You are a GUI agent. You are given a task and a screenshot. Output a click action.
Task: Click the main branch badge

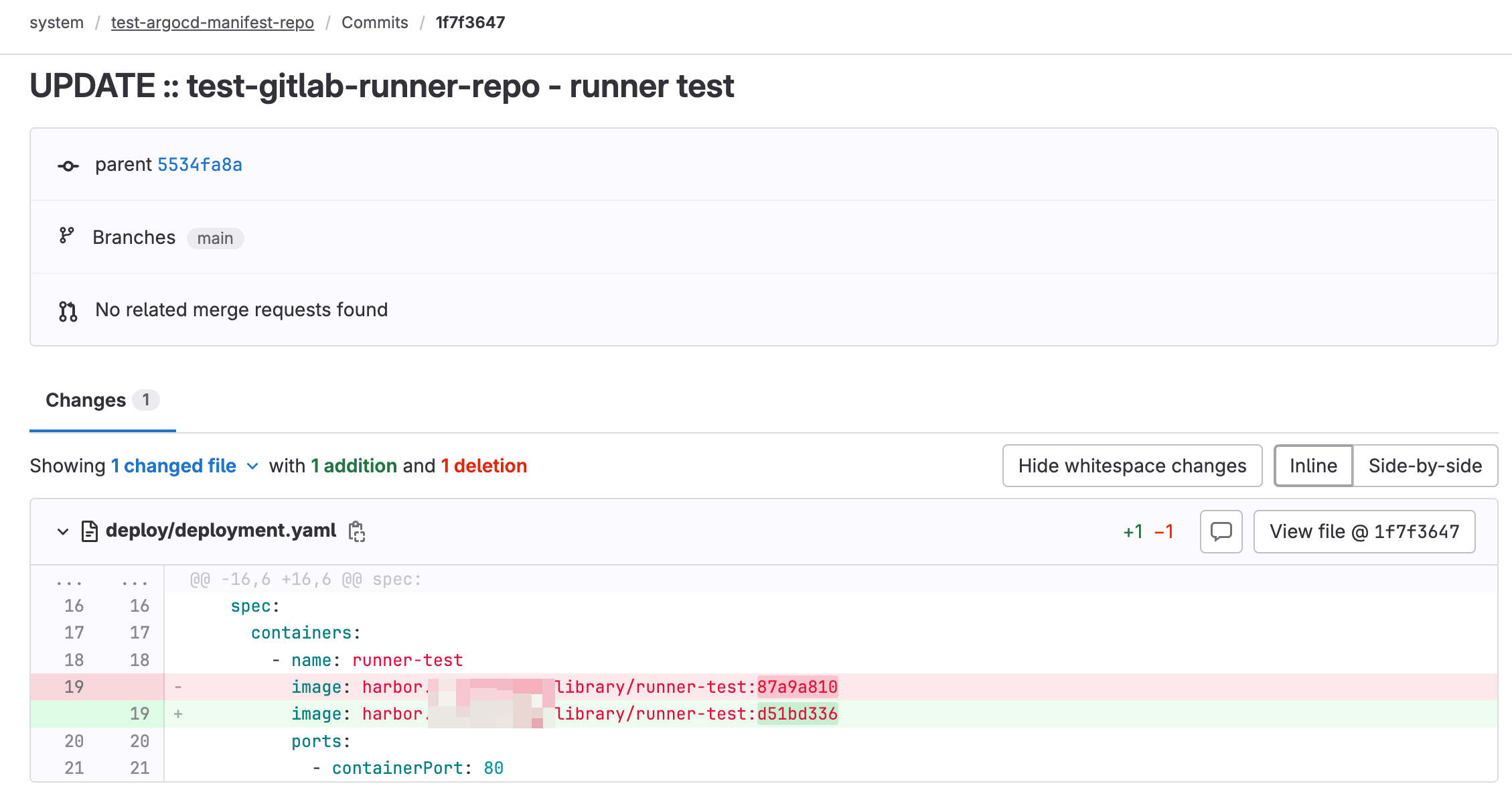pyautogui.click(x=215, y=239)
